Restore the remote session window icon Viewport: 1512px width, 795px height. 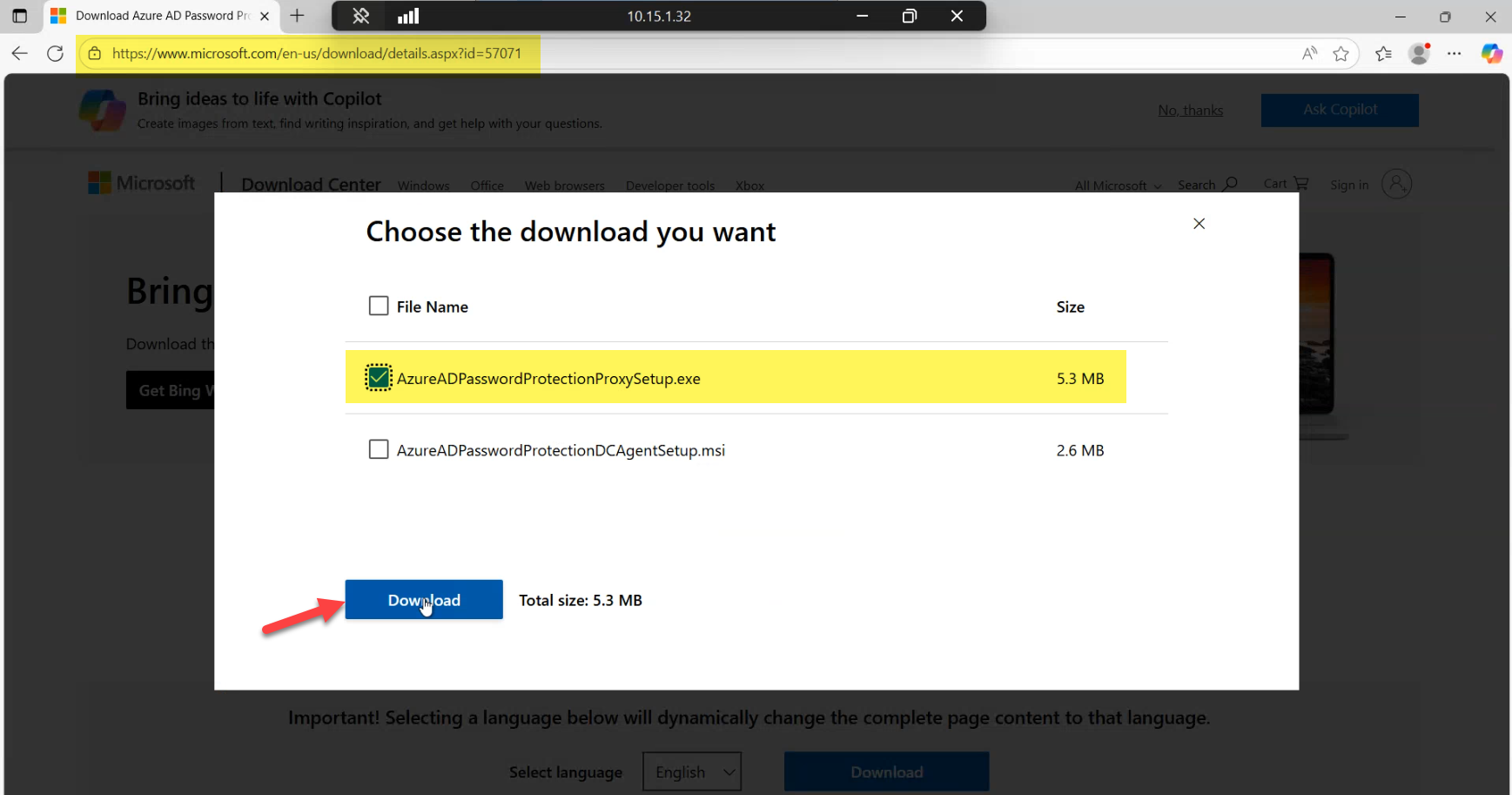[x=910, y=16]
